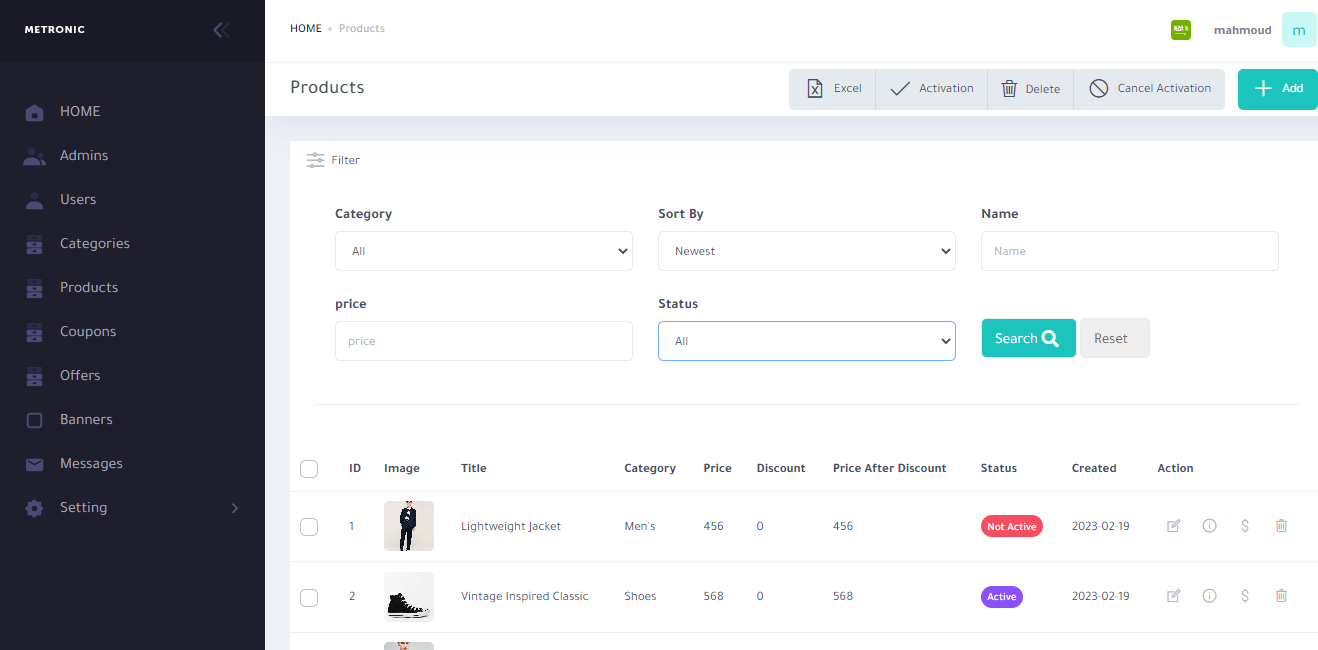Focus the Name input field
This screenshot has width=1318, height=650.
pos(1130,251)
